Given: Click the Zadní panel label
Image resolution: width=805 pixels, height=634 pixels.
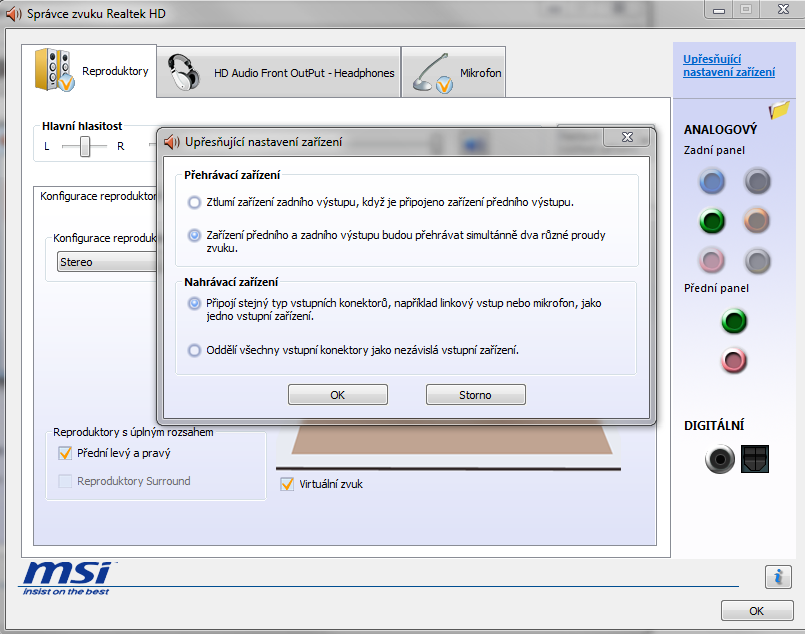Looking at the screenshot, I should 714,150.
